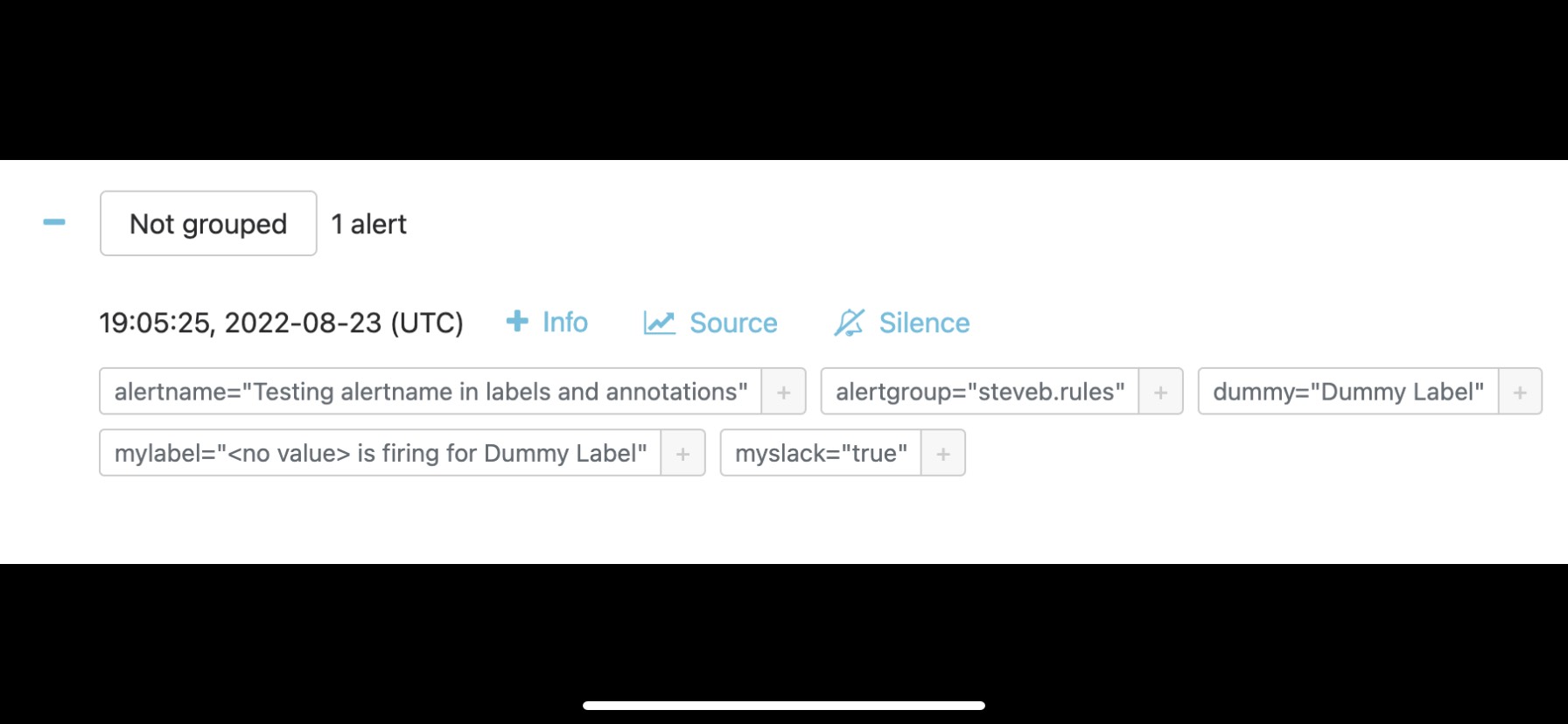Click the plus icon next to mylabel pill
Image resolution: width=1568 pixels, height=724 pixels.
point(683,453)
